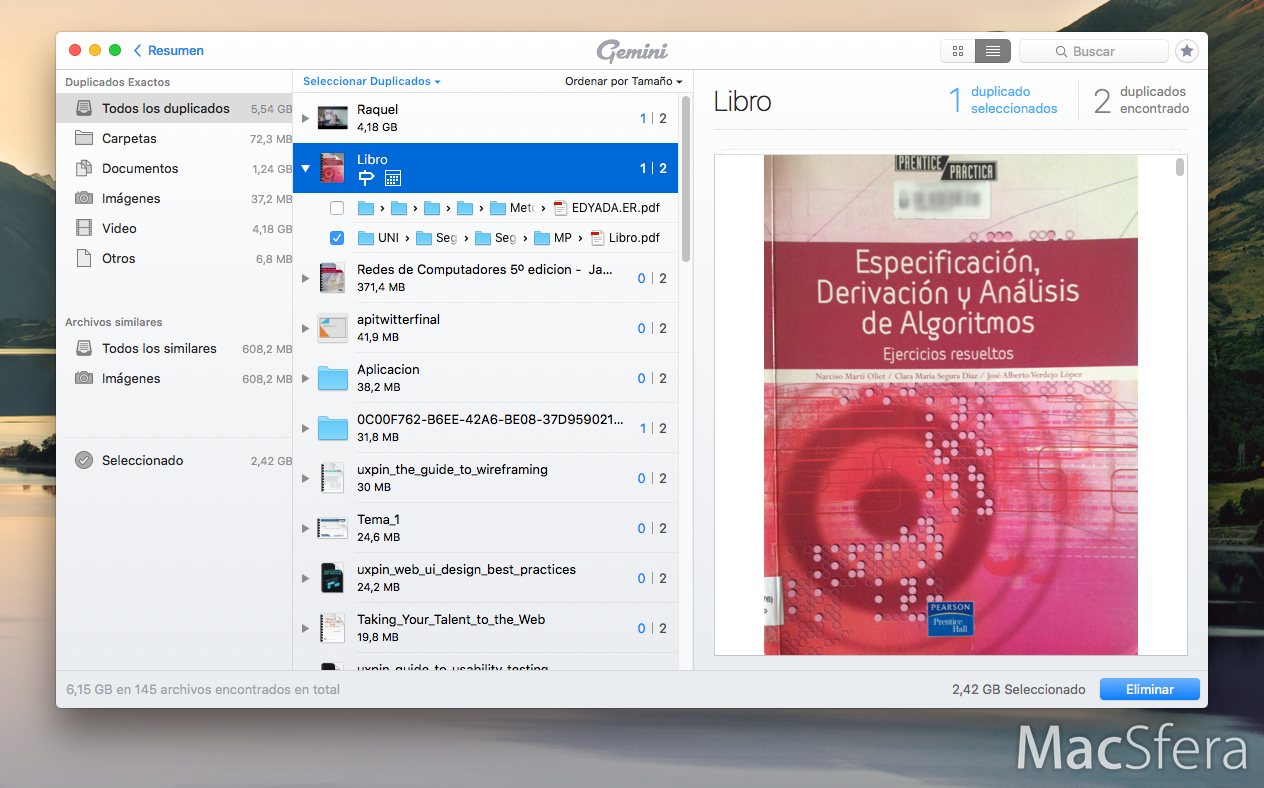The width and height of the screenshot is (1264, 788).
Task: Click the folder icon beside Carpetas
Action: (85, 138)
